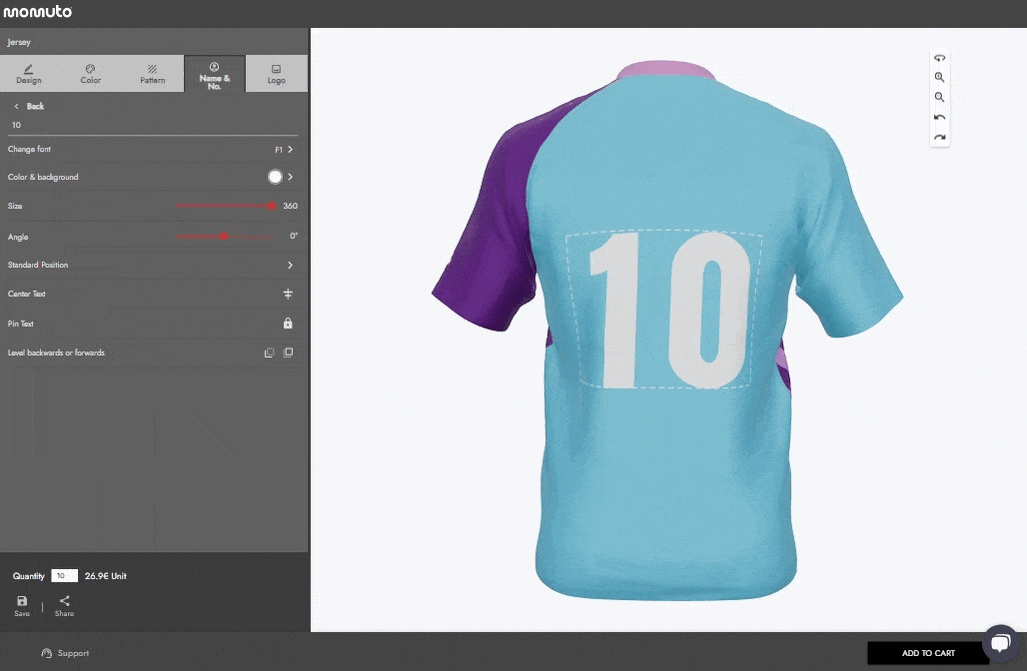This screenshot has height=671, width=1027.
Task: Bring the text one level forwards
Action: tap(288, 353)
